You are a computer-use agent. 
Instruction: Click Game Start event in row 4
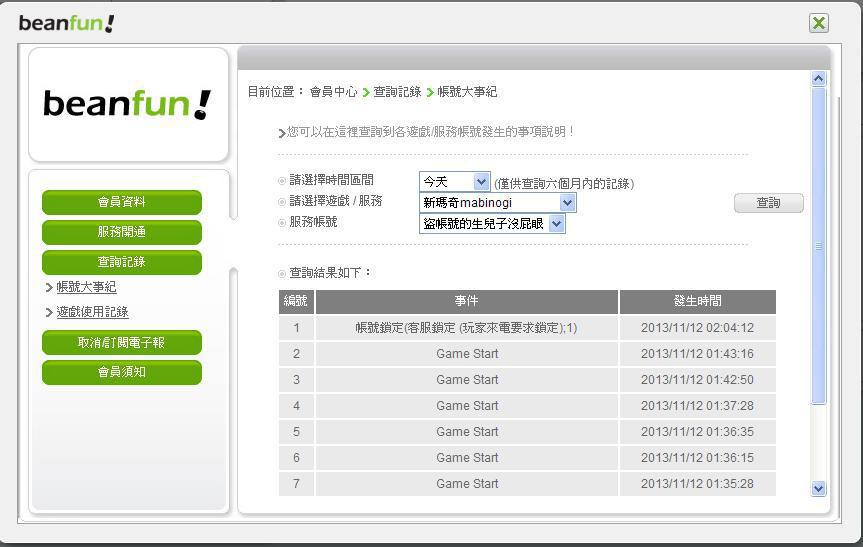467,406
